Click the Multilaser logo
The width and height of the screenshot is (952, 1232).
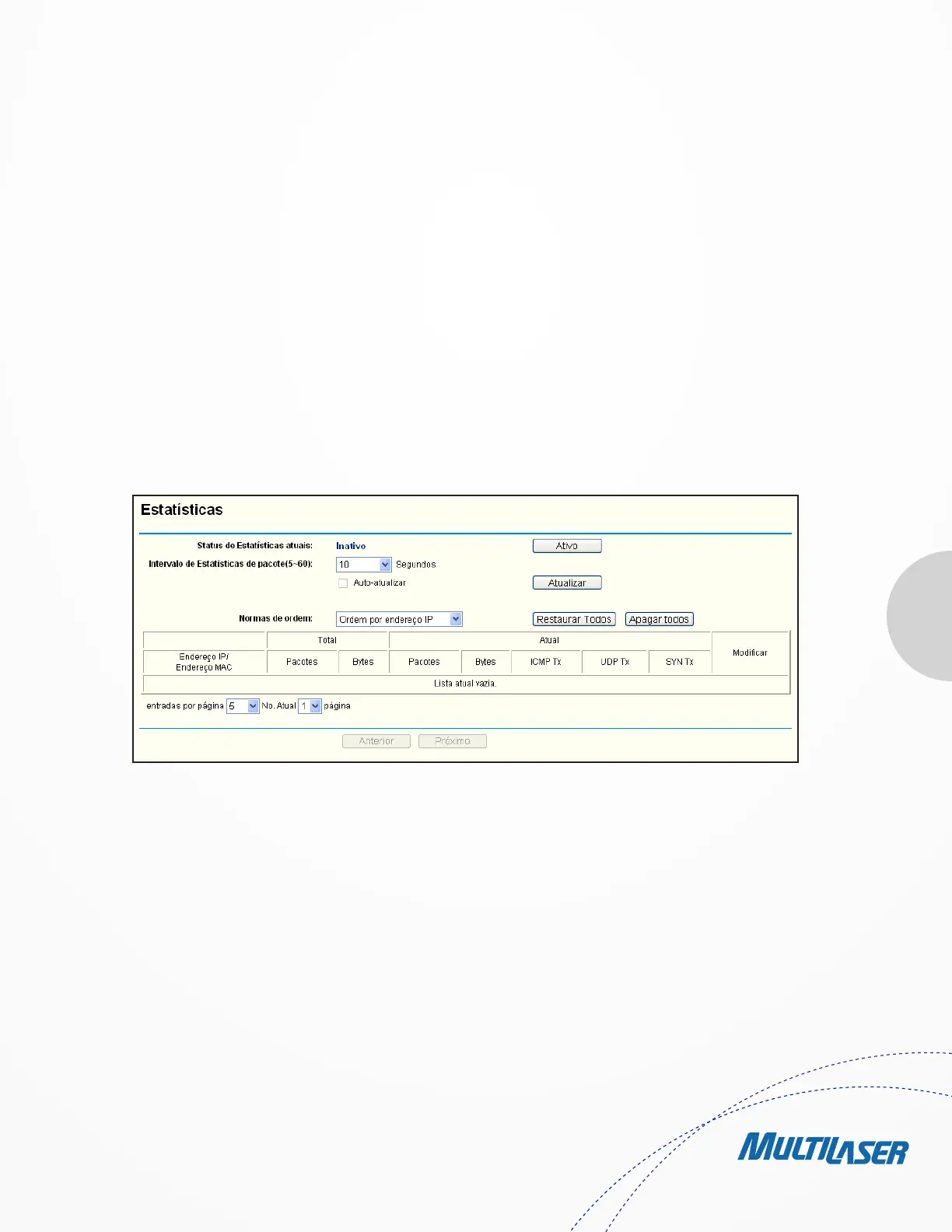click(x=823, y=1149)
